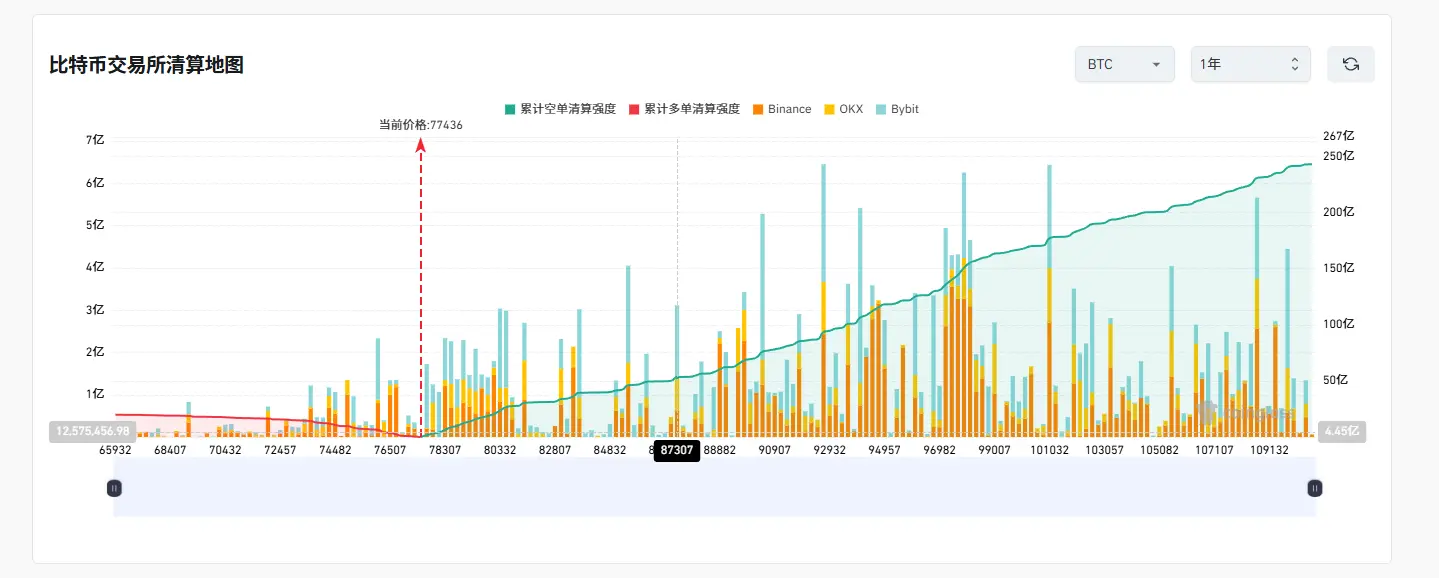Click the 4.45亿 right axis tag

click(1342, 431)
